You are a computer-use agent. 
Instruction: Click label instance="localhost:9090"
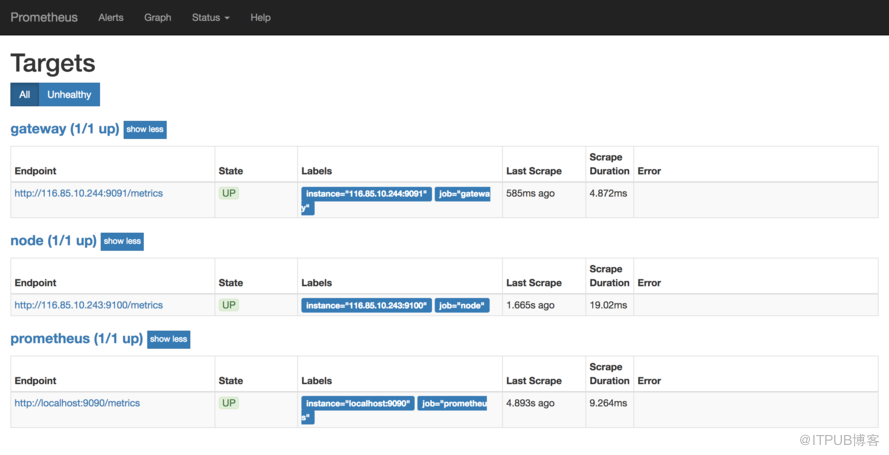pyautogui.click(x=358, y=403)
